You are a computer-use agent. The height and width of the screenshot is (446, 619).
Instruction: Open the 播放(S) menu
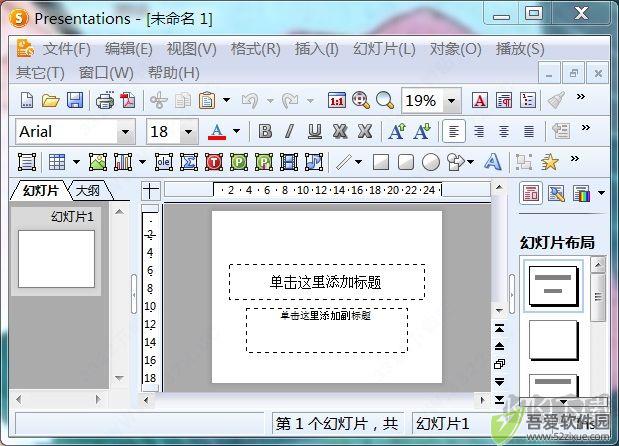520,49
